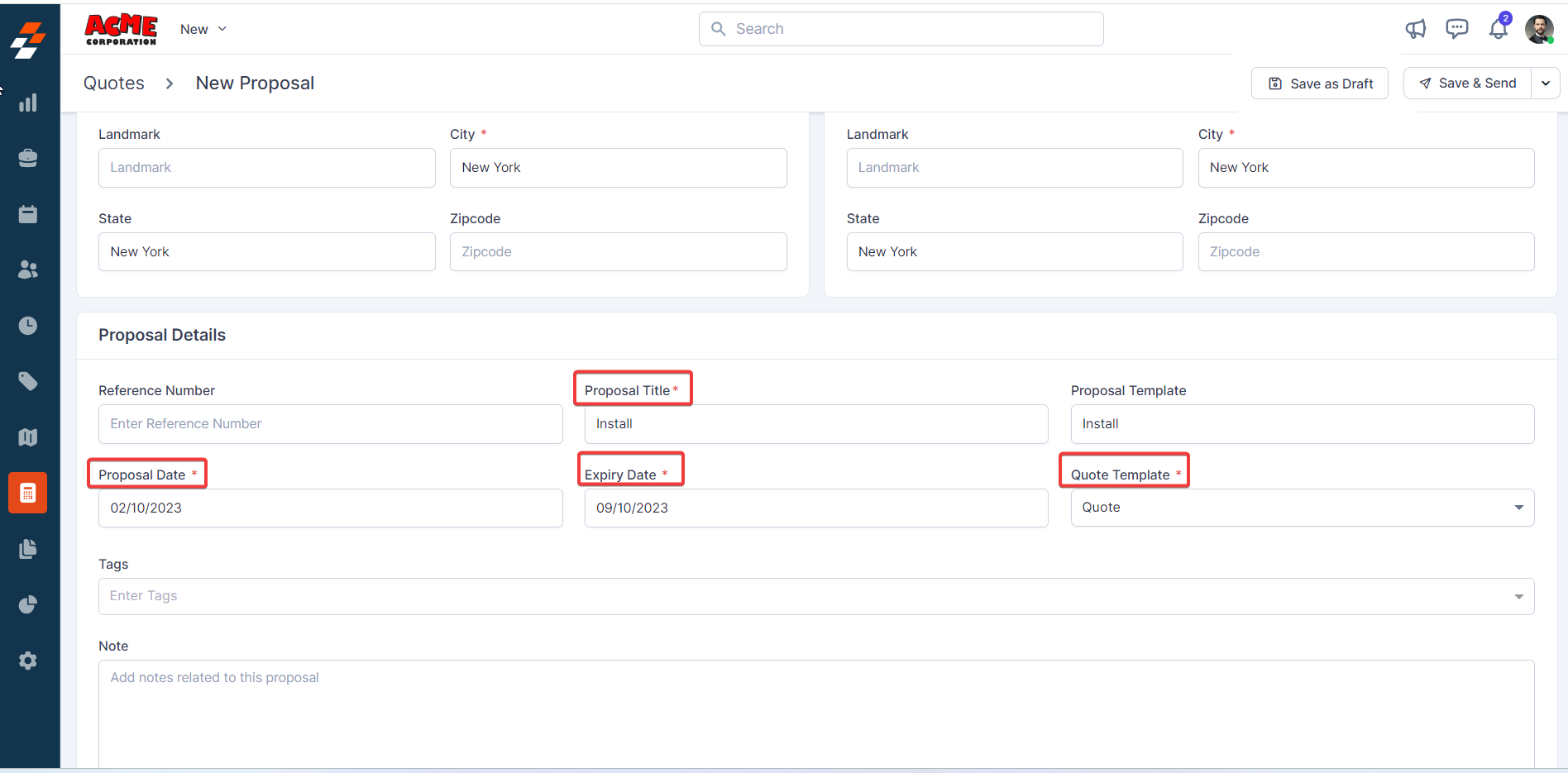Click the Save & Send button
This screenshot has height=773, width=1568.
(x=1467, y=84)
